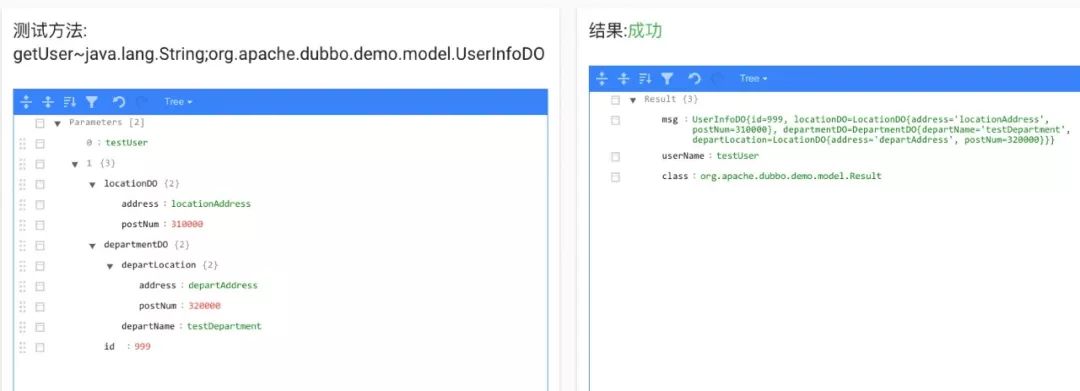Collapse the 1 {3} object node

pyautogui.click(x=75, y=164)
